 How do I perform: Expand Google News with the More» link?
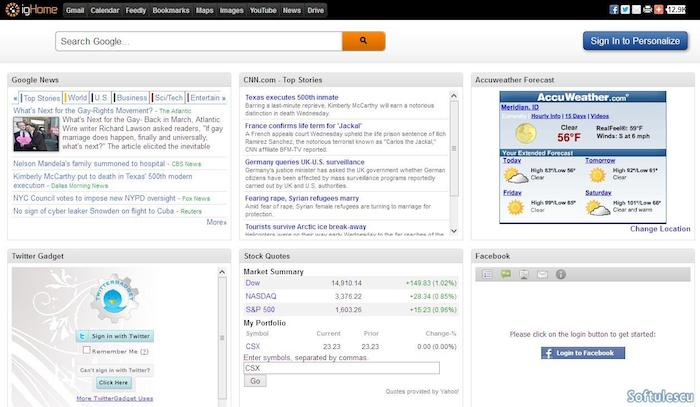click(216, 222)
